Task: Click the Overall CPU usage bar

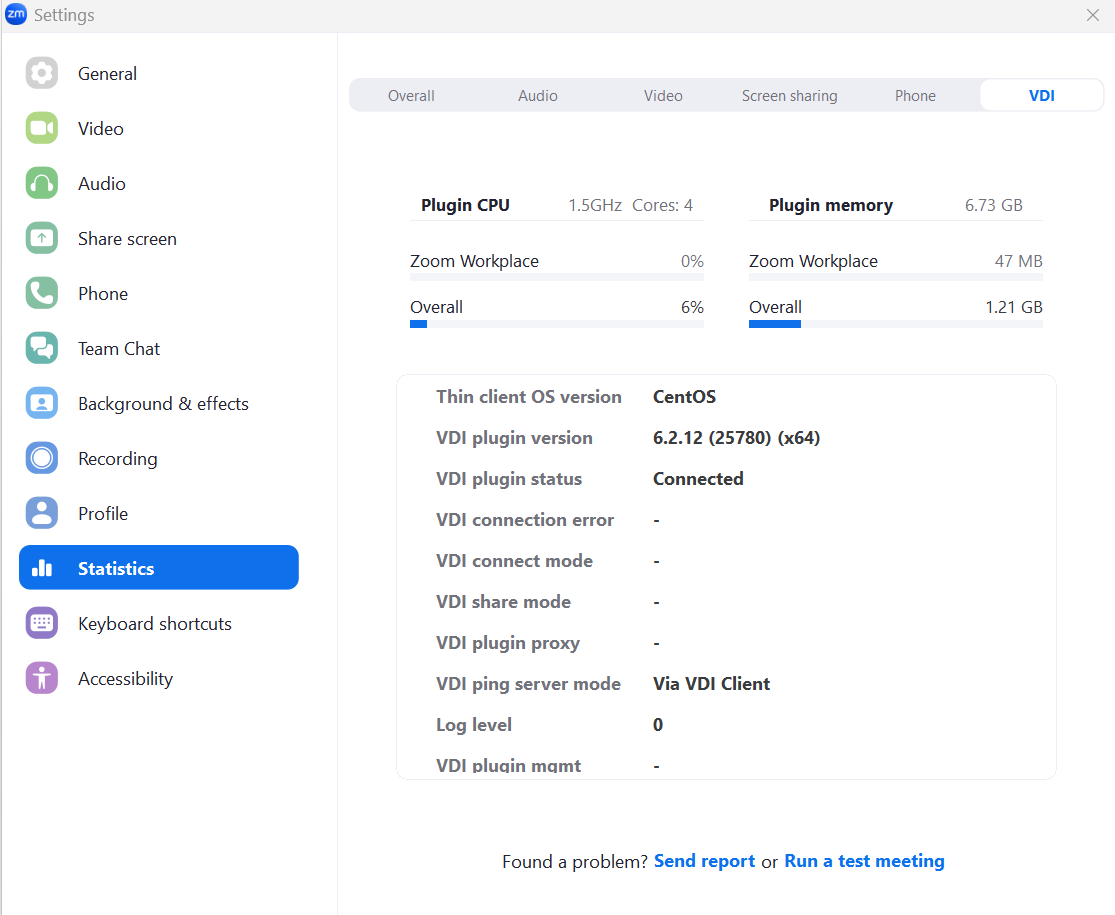Action: click(x=557, y=324)
